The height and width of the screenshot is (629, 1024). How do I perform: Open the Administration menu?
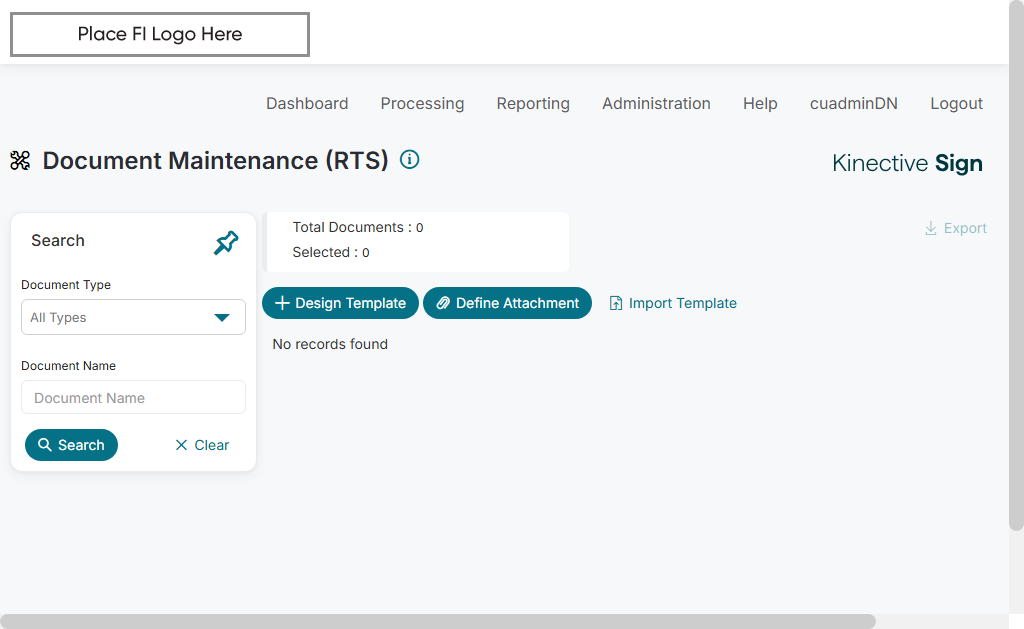pyautogui.click(x=656, y=103)
